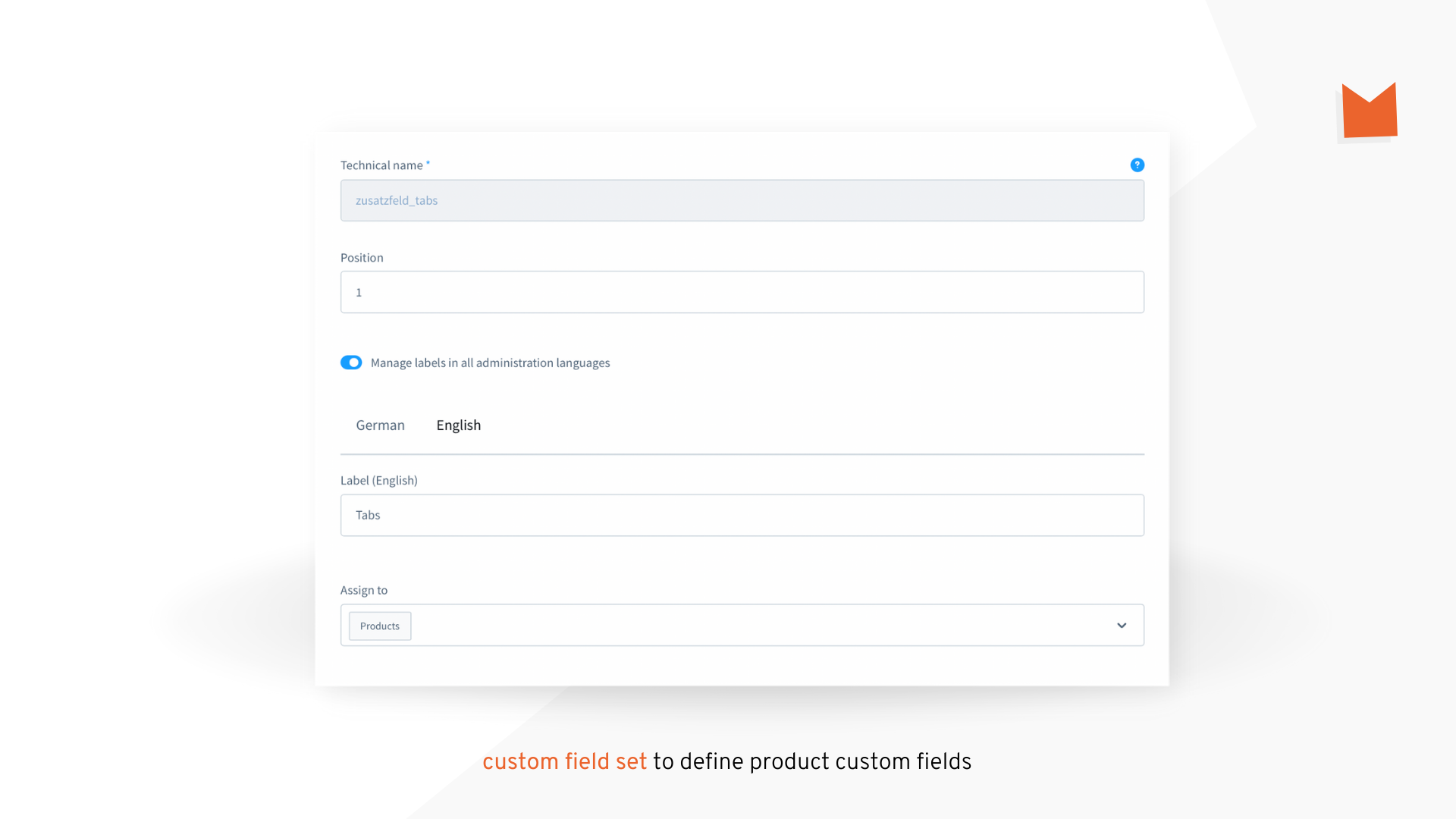1456x819 pixels.
Task: Switch to the German language tab
Action: [x=380, y=425]
